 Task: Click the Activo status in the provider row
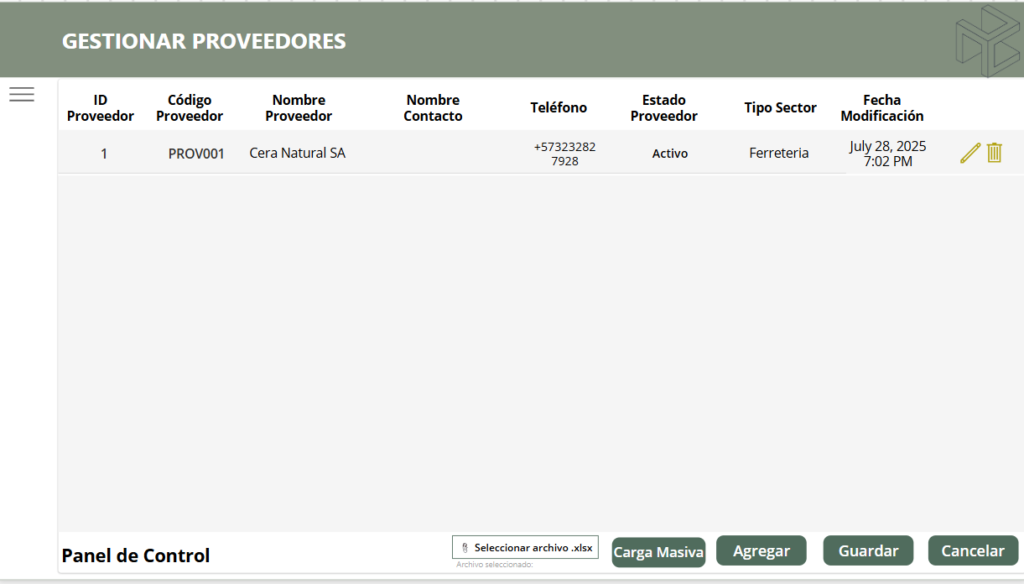(670, 154)
